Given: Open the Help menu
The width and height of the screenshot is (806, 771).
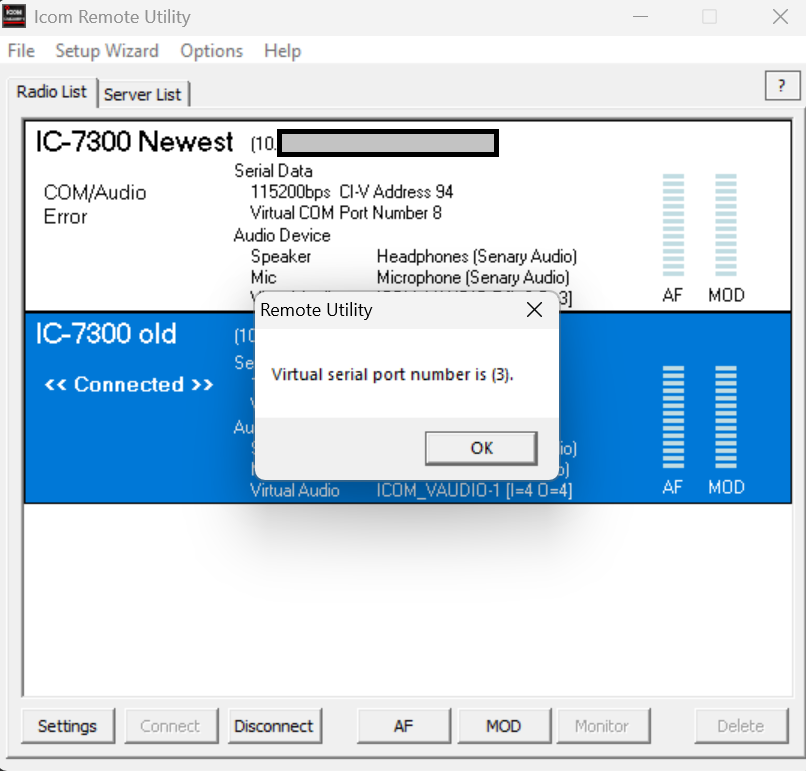Looking at the screenshot, I should [282, 51].
